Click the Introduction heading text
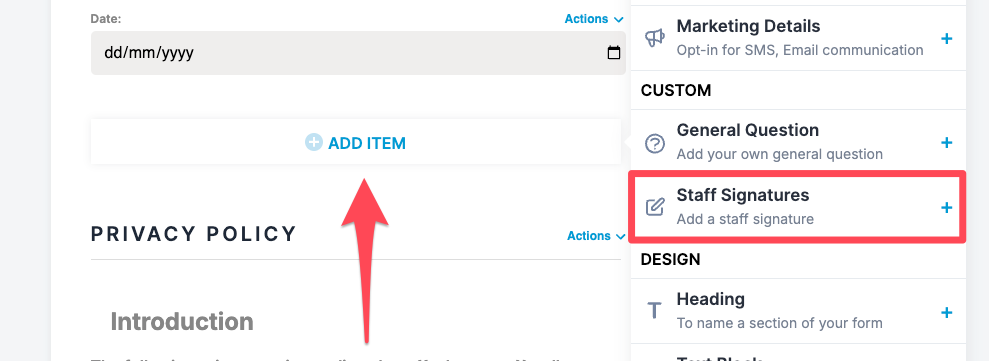Image resolution: width=989 pixels, height=361 pixels. click(182, 321)
